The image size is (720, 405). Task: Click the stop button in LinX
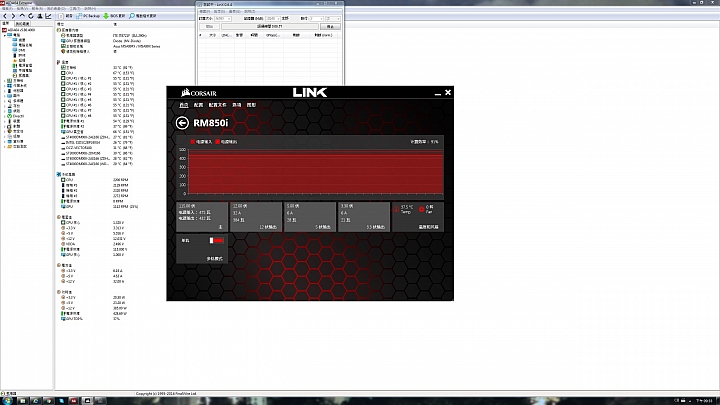coord(330,27)
